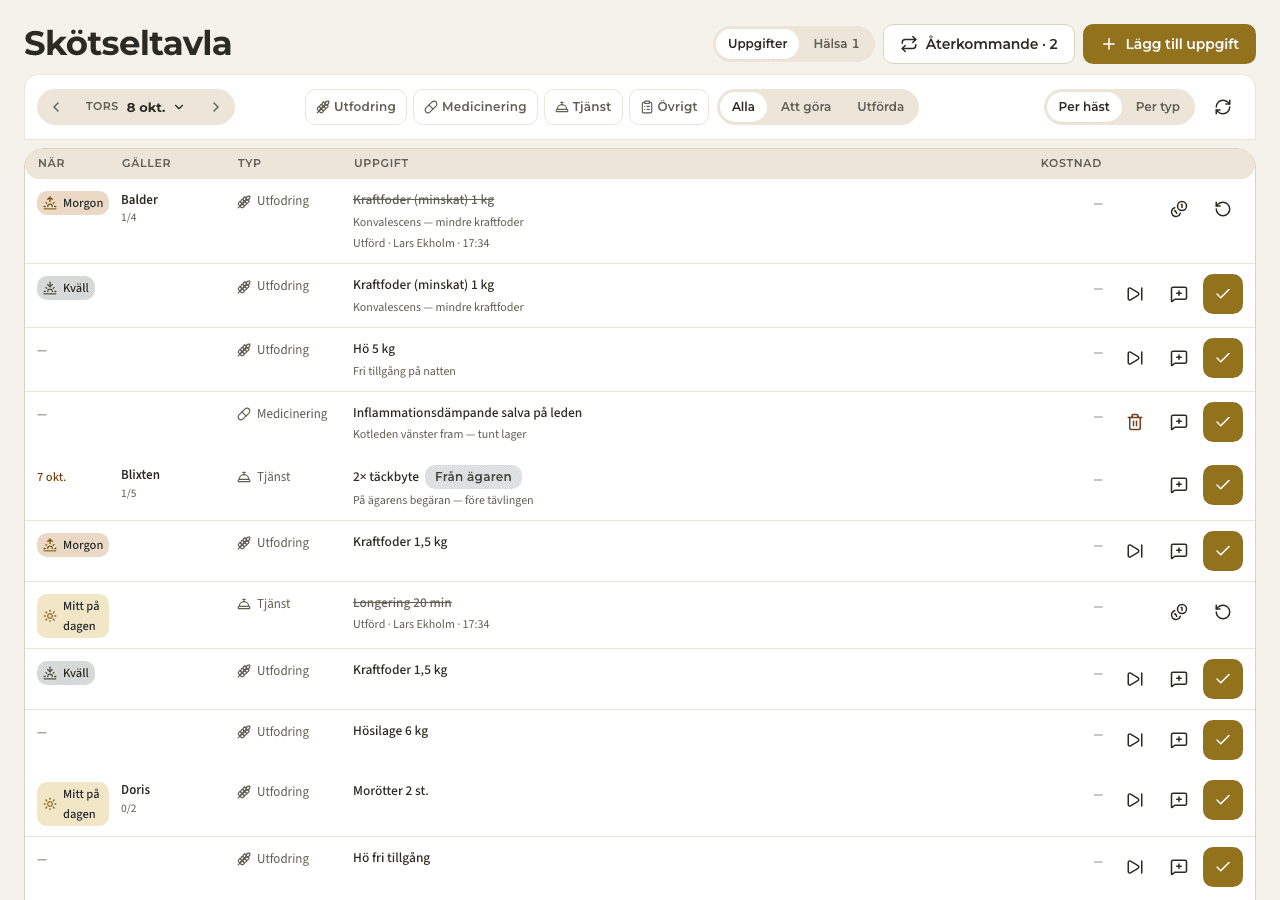Toggle the Medicinering filter chip
Image resolution: width=1280 pixels, height=900 pixels.
pos(475,107)
